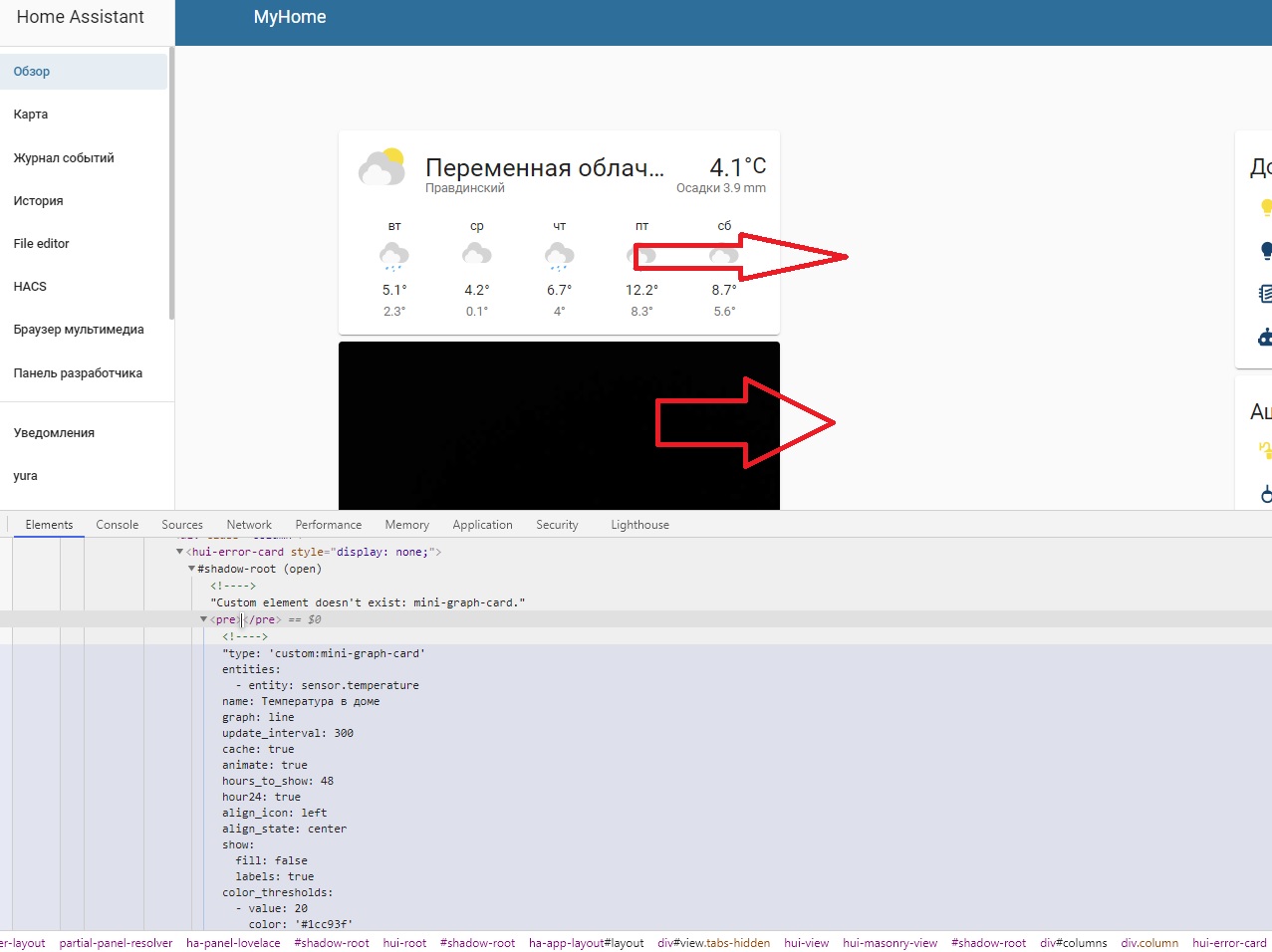Click the сб forecast temperature 8.7°
Screen dimensions: 1272x952
pos(724,290)
